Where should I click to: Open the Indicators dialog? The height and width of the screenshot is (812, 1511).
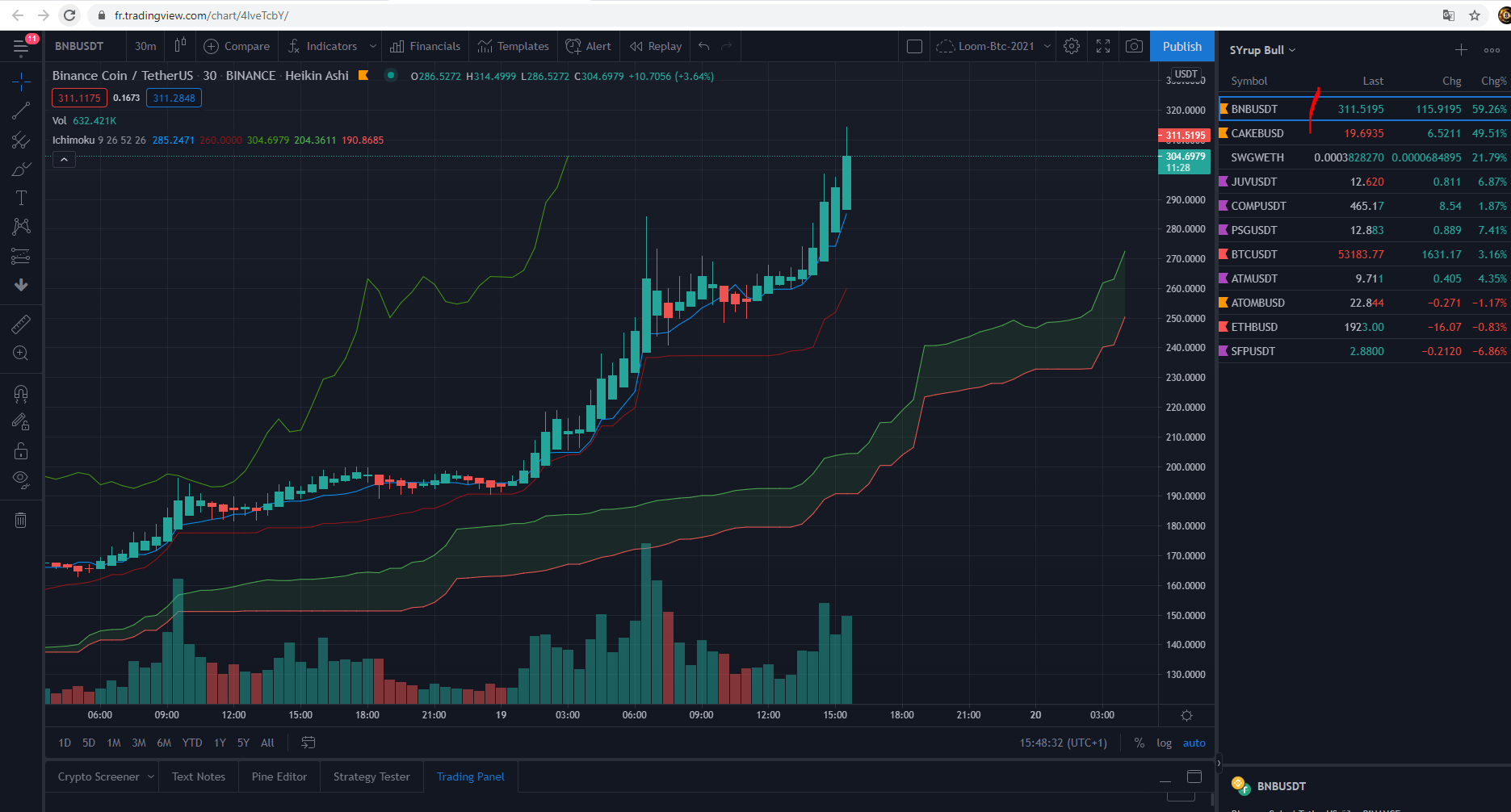(x=322, y=46)
